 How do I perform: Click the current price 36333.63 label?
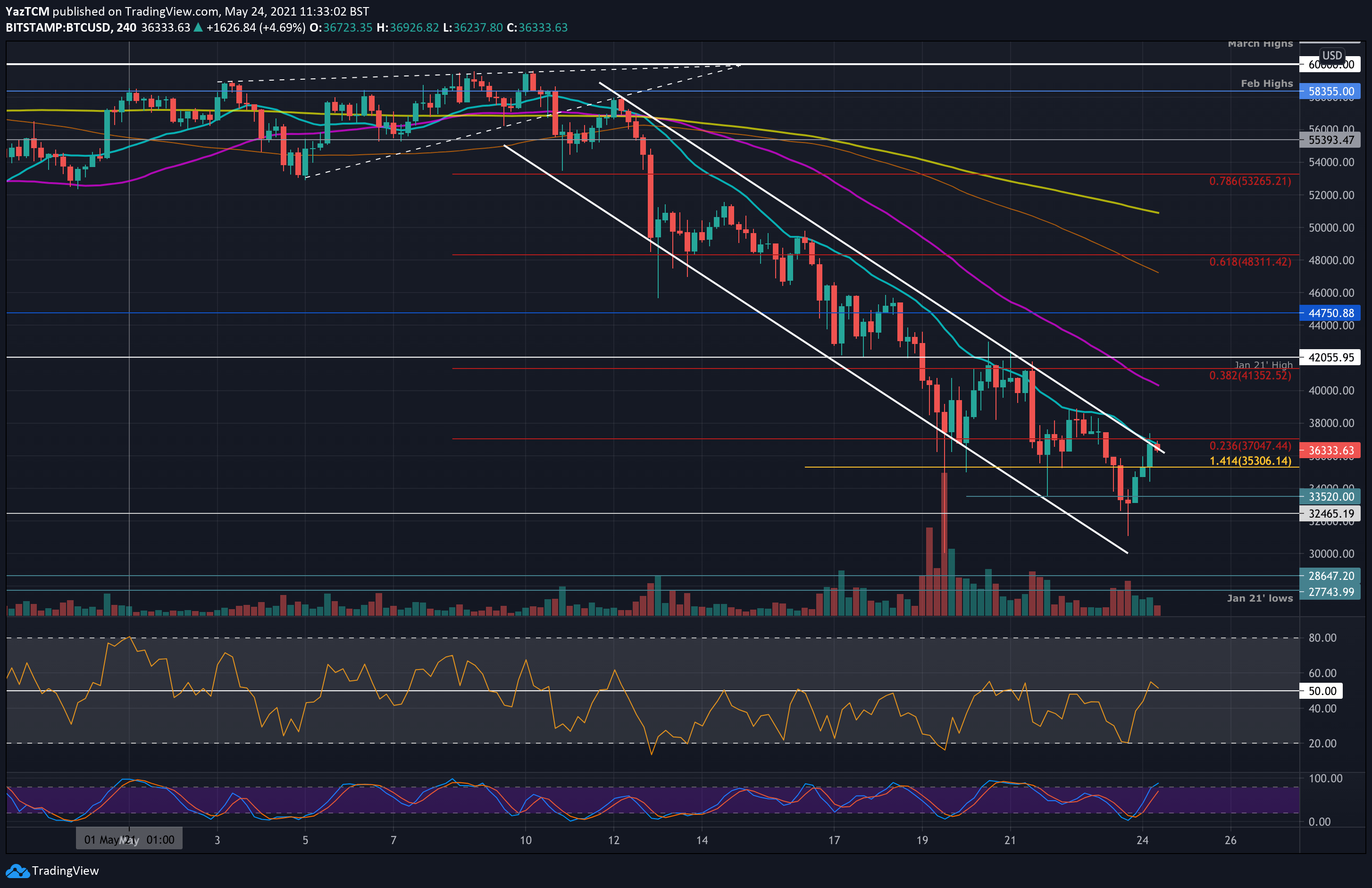tap(1330, 450)
